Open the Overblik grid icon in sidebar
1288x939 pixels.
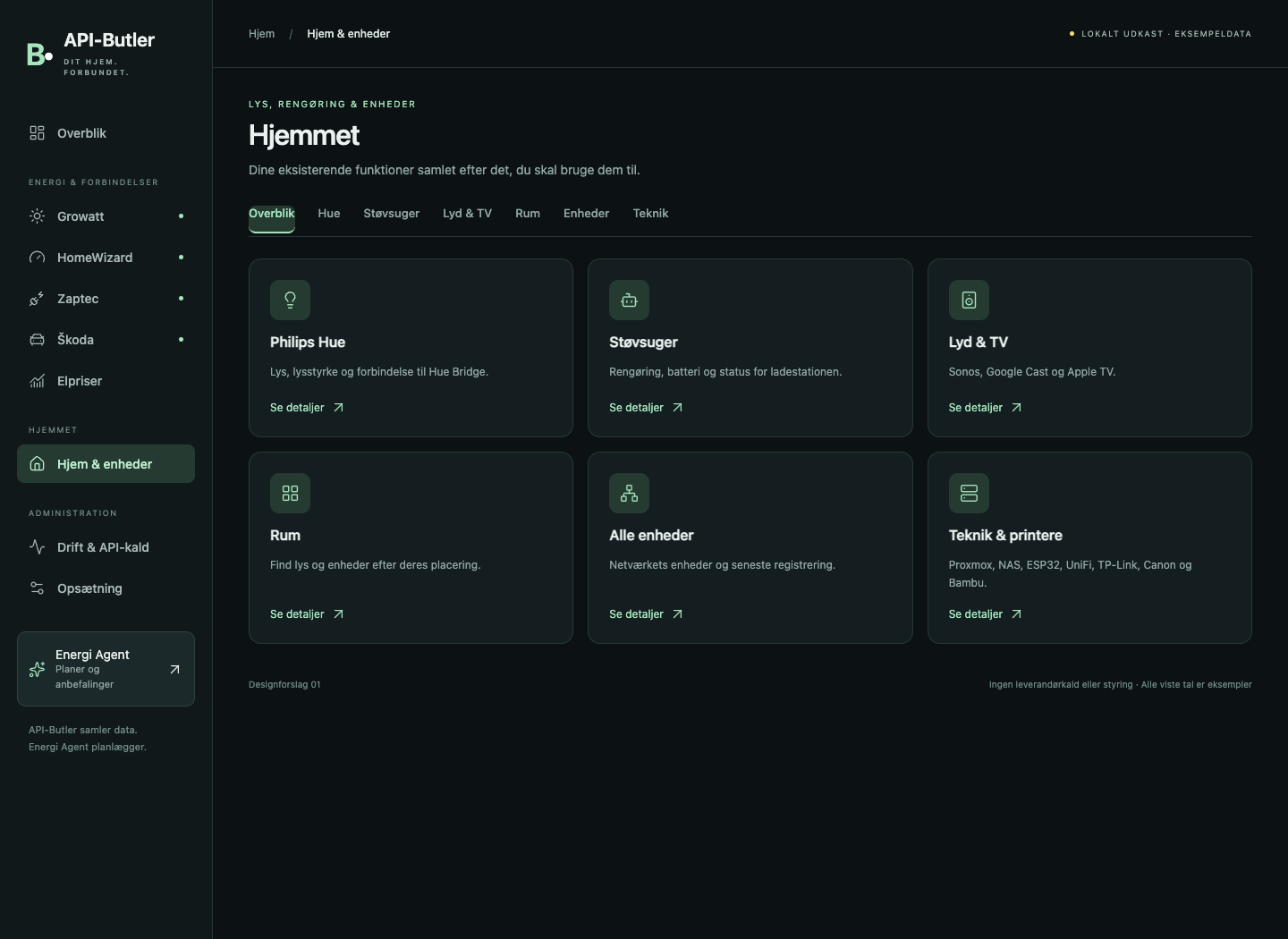(x=37, y=133)
